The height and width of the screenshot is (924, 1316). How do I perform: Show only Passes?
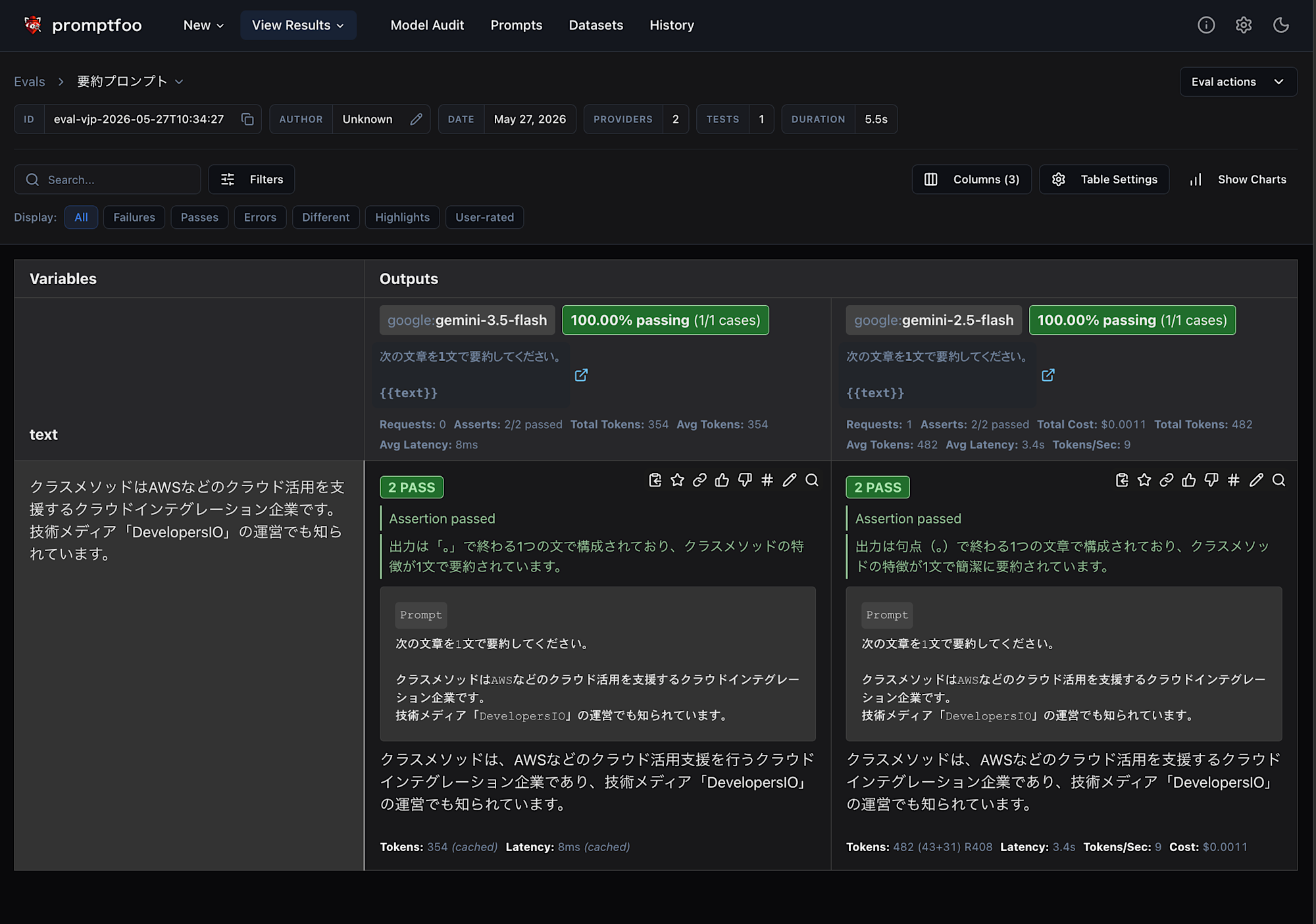(x=199, y=217)
